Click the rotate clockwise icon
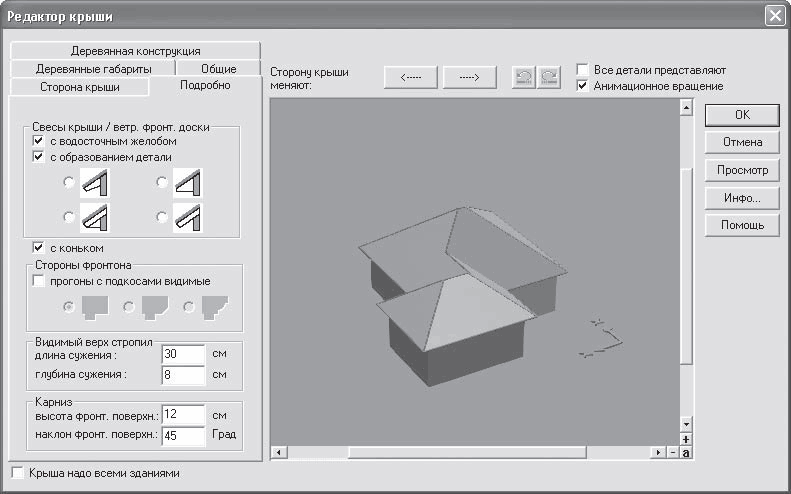The width and height of the screenshot is (791, 494). (x=549, y=78)
